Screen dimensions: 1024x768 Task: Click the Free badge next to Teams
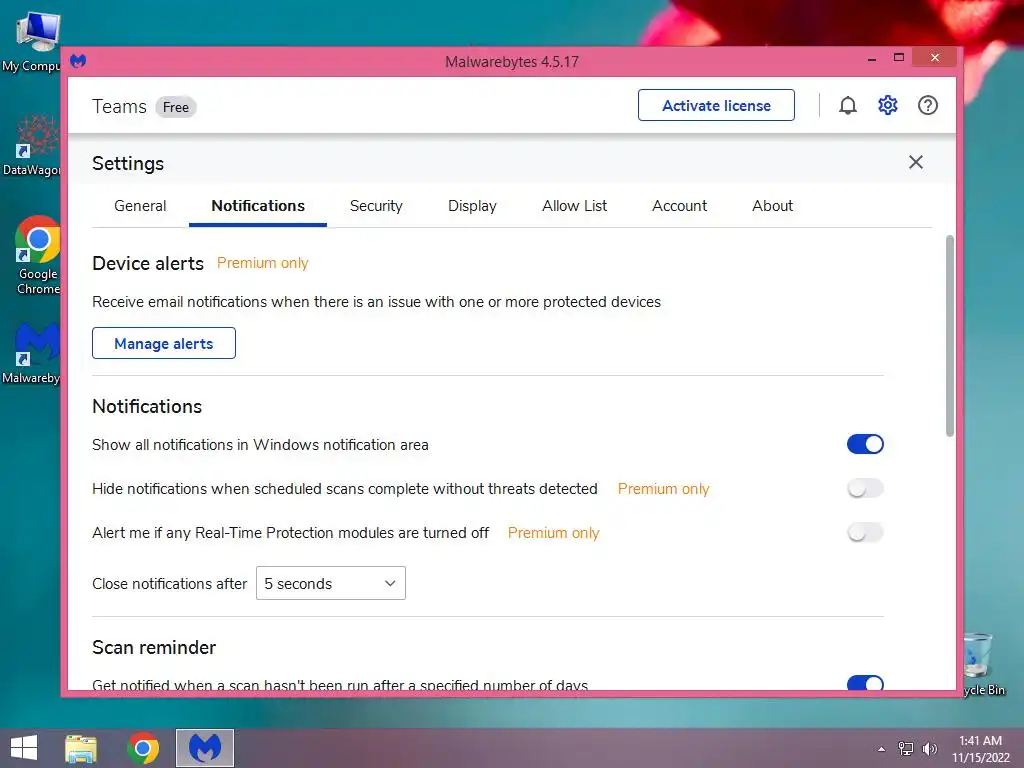176,107
